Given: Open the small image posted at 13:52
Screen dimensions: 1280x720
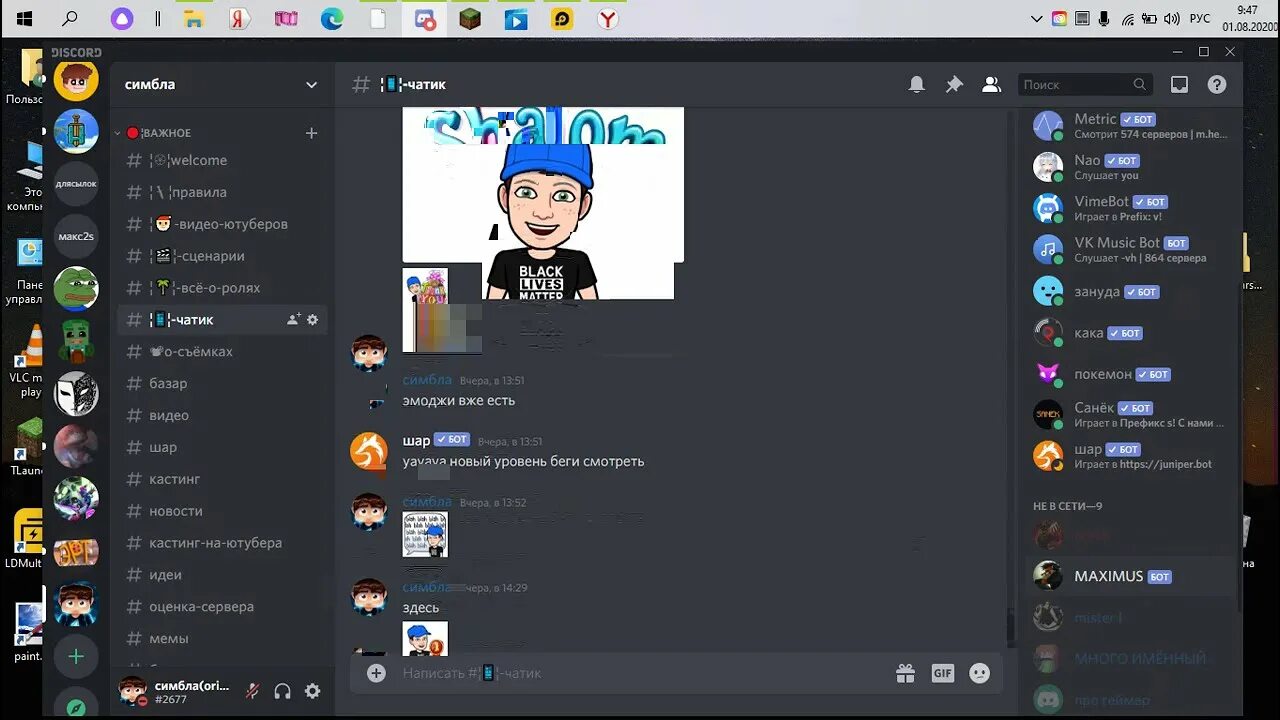Looking at the screenshot, I should [x=425, y=535].
